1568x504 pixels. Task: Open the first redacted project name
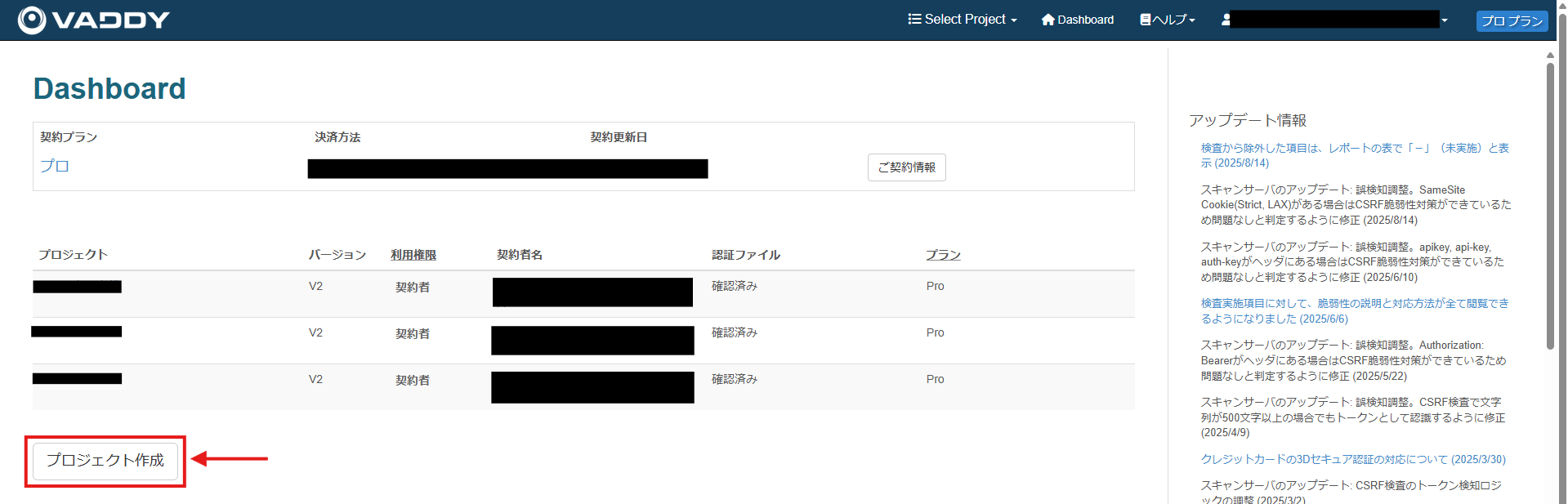pyautogui.click(x=78, y=287)
